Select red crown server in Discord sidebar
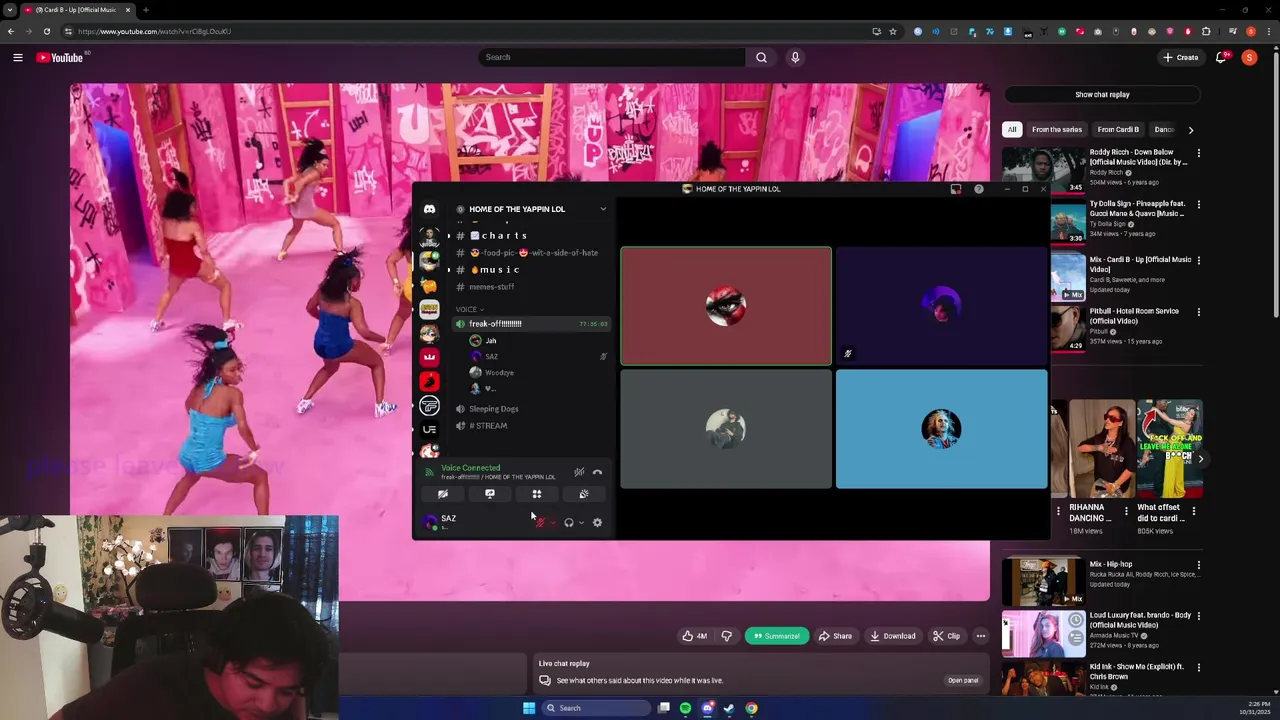 coord(429,357)
